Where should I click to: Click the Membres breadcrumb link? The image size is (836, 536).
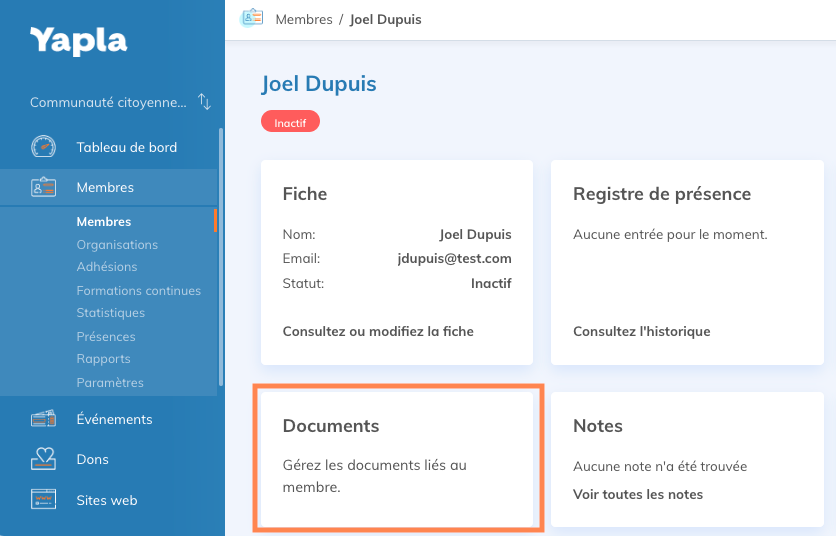(304, 19)
